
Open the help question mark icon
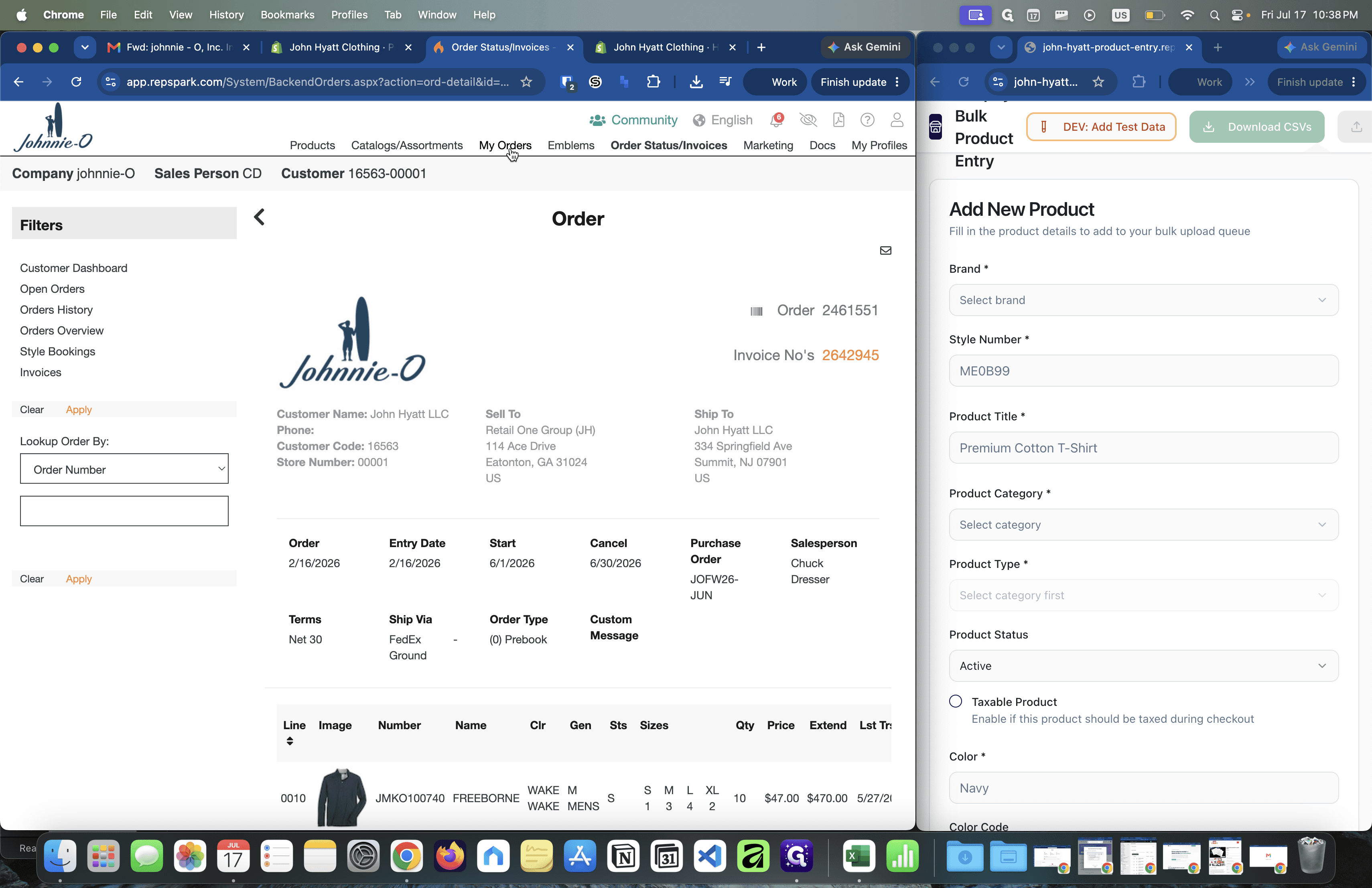(x=867, y=120)
